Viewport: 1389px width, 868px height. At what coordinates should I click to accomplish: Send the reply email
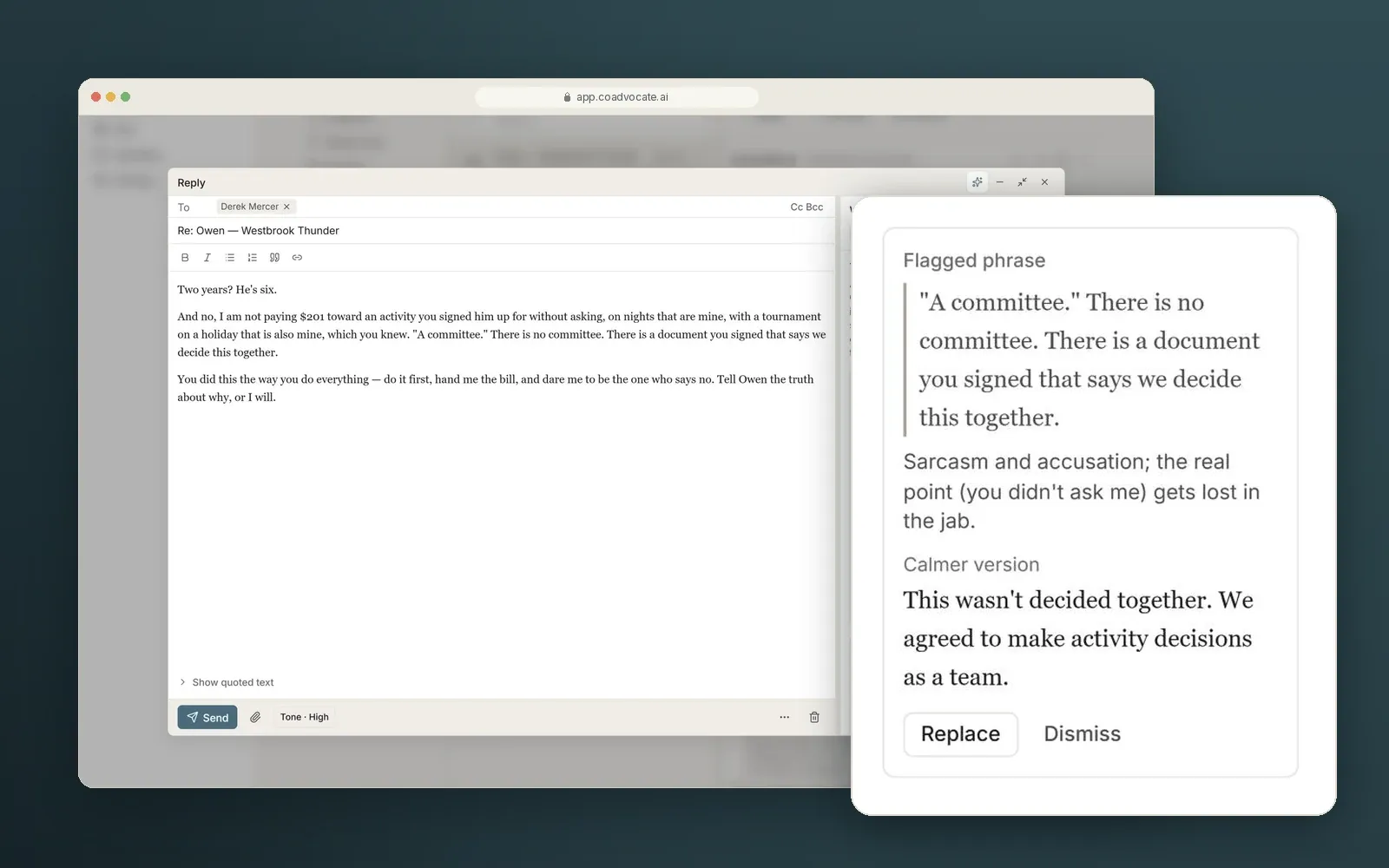pyautogui.click(x=207, y=717)
